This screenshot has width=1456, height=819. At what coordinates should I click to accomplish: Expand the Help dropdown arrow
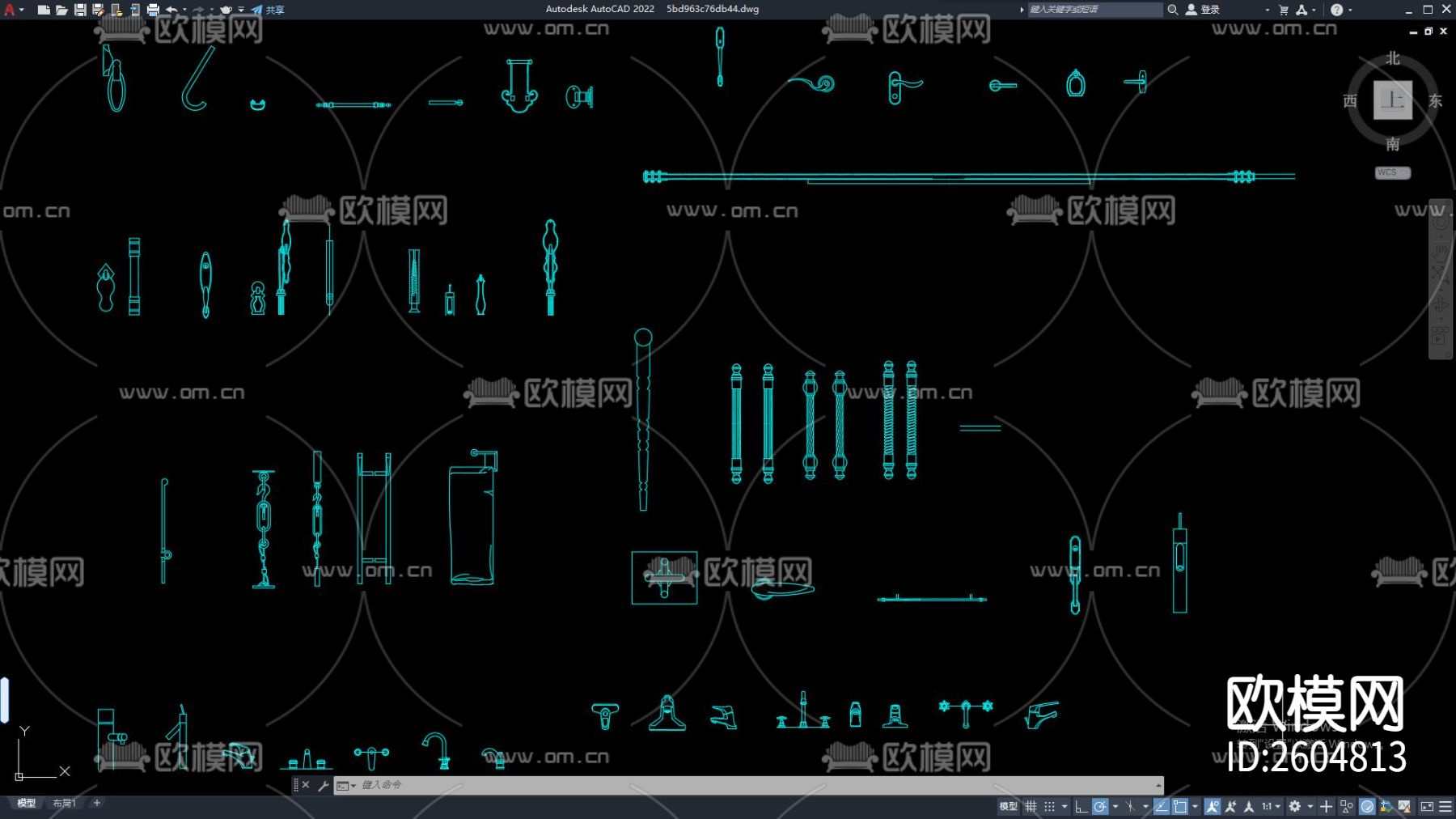pyautogui.click(x=1350, y=10)
